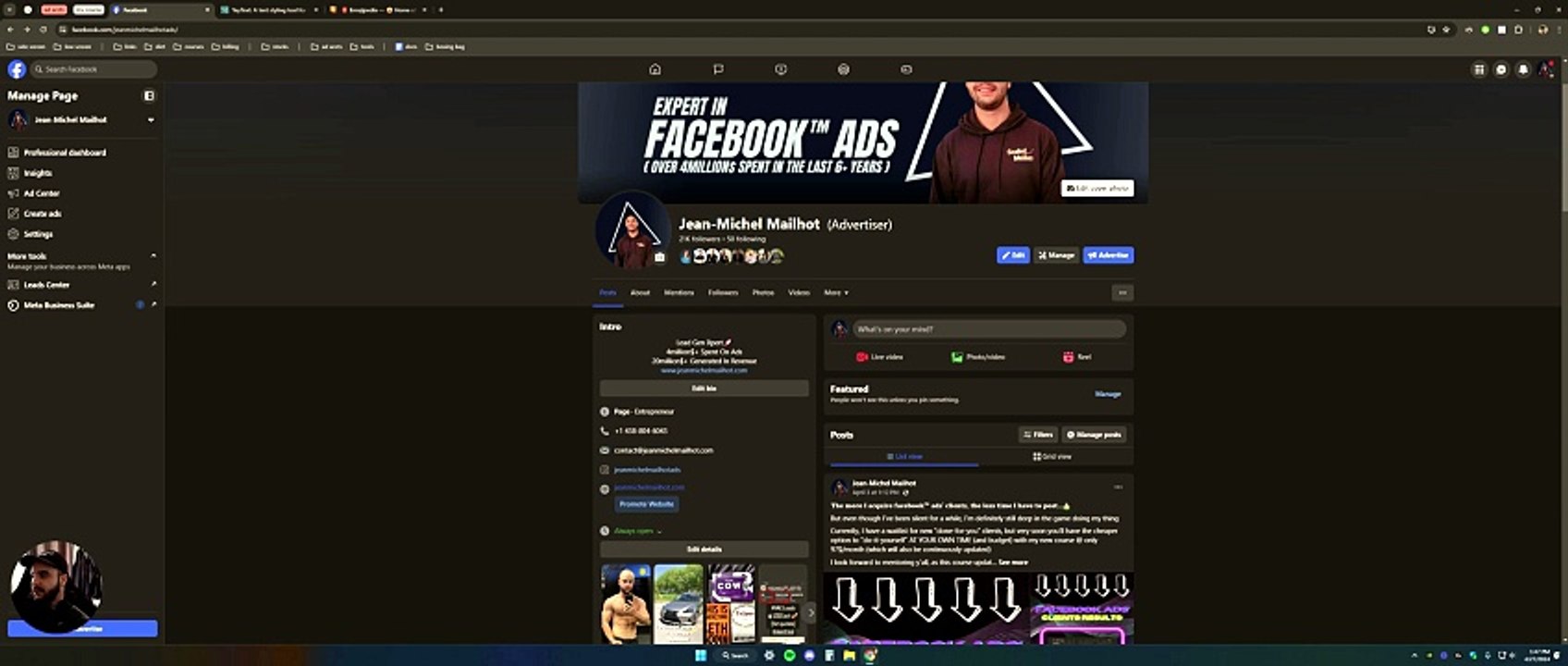Select the Videos tab
Screen dimensions: 1568x666
(x=799, y=292)
